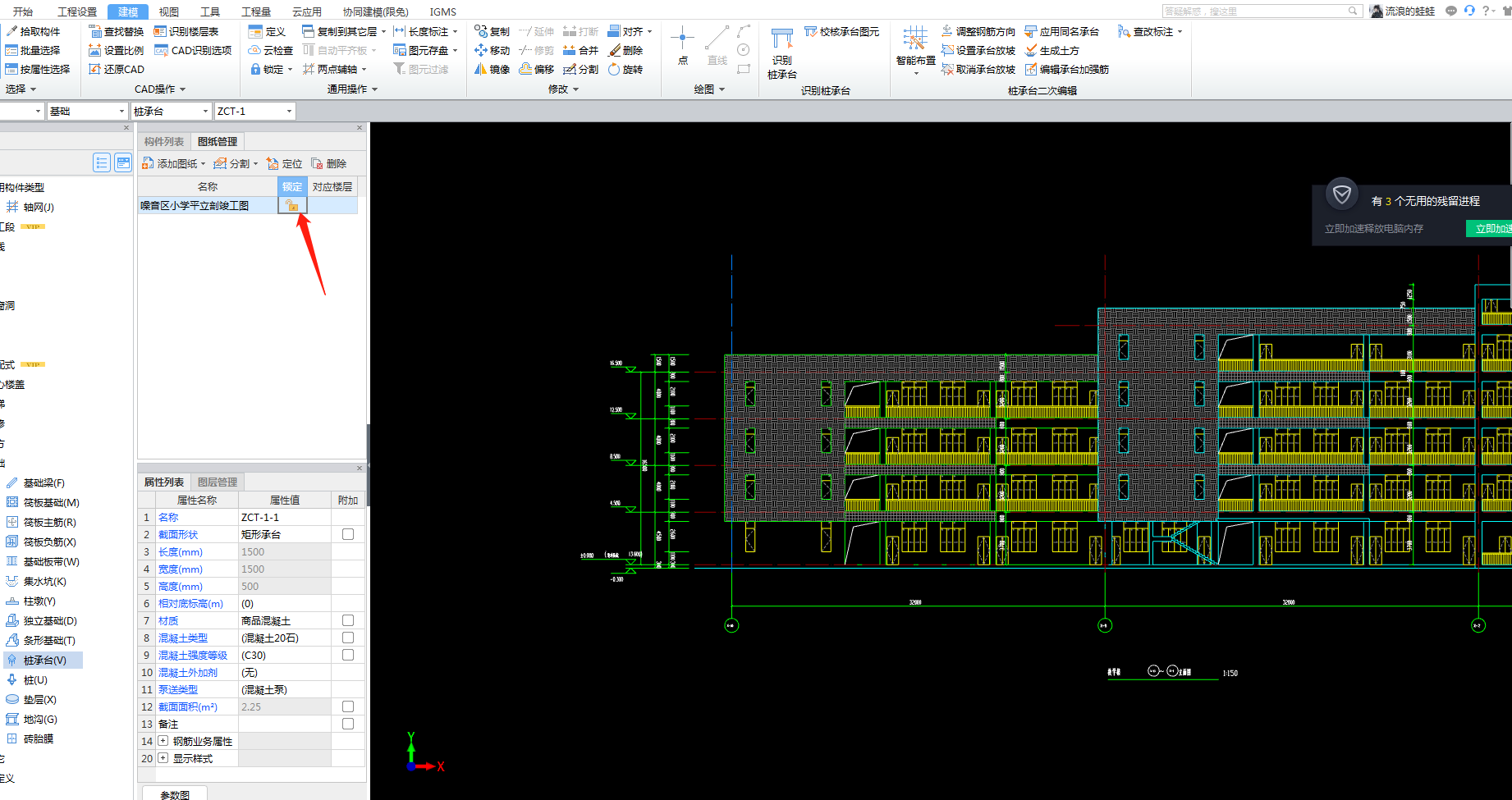Image resolution: width=1512 pixels, height=800 pixels.
Task: Click the 添加图纸 button
Action: (173, 164)
